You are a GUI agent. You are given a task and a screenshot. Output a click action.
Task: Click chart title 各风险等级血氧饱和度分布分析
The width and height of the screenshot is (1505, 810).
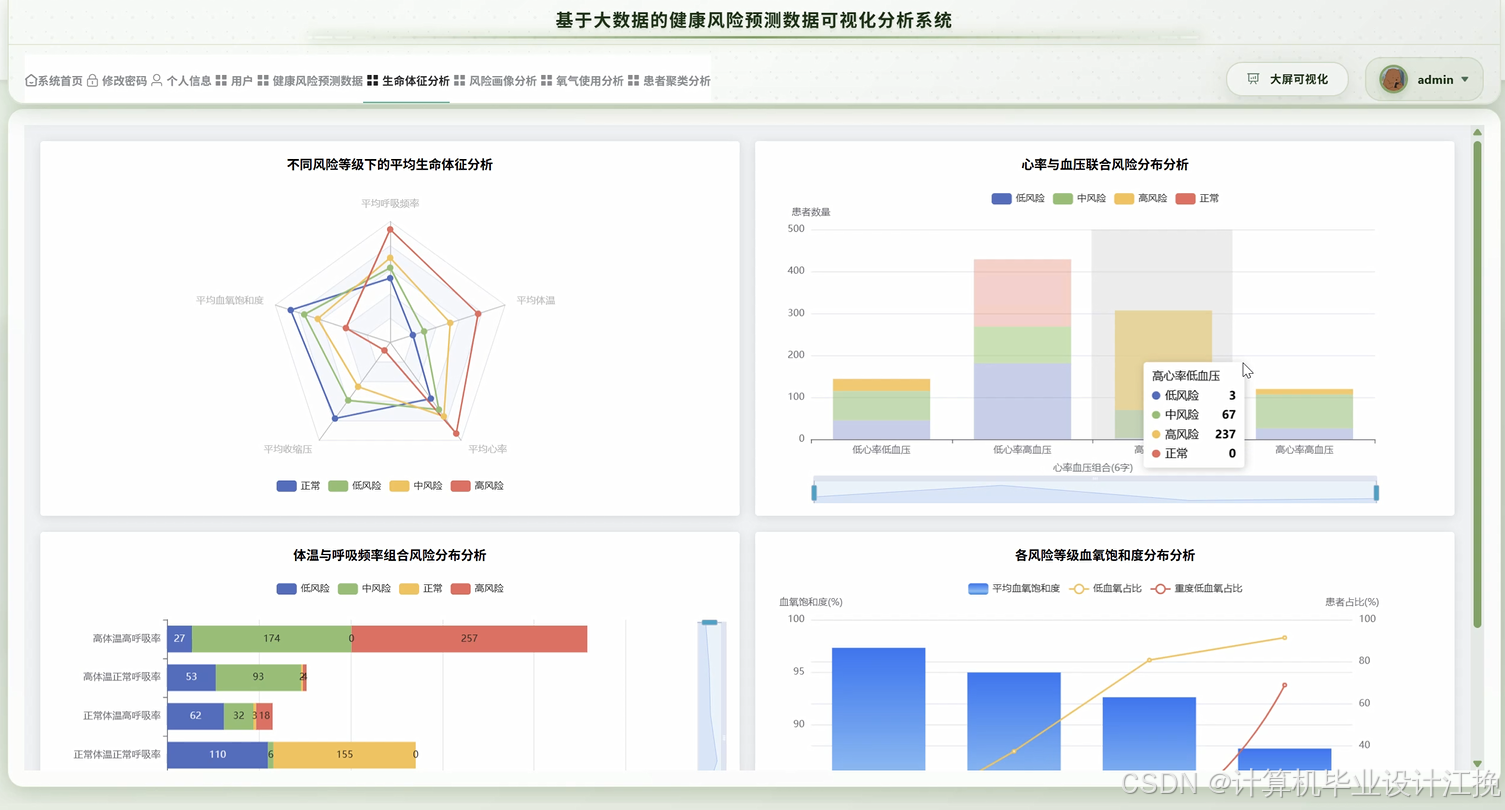[x=1105, y=555]
